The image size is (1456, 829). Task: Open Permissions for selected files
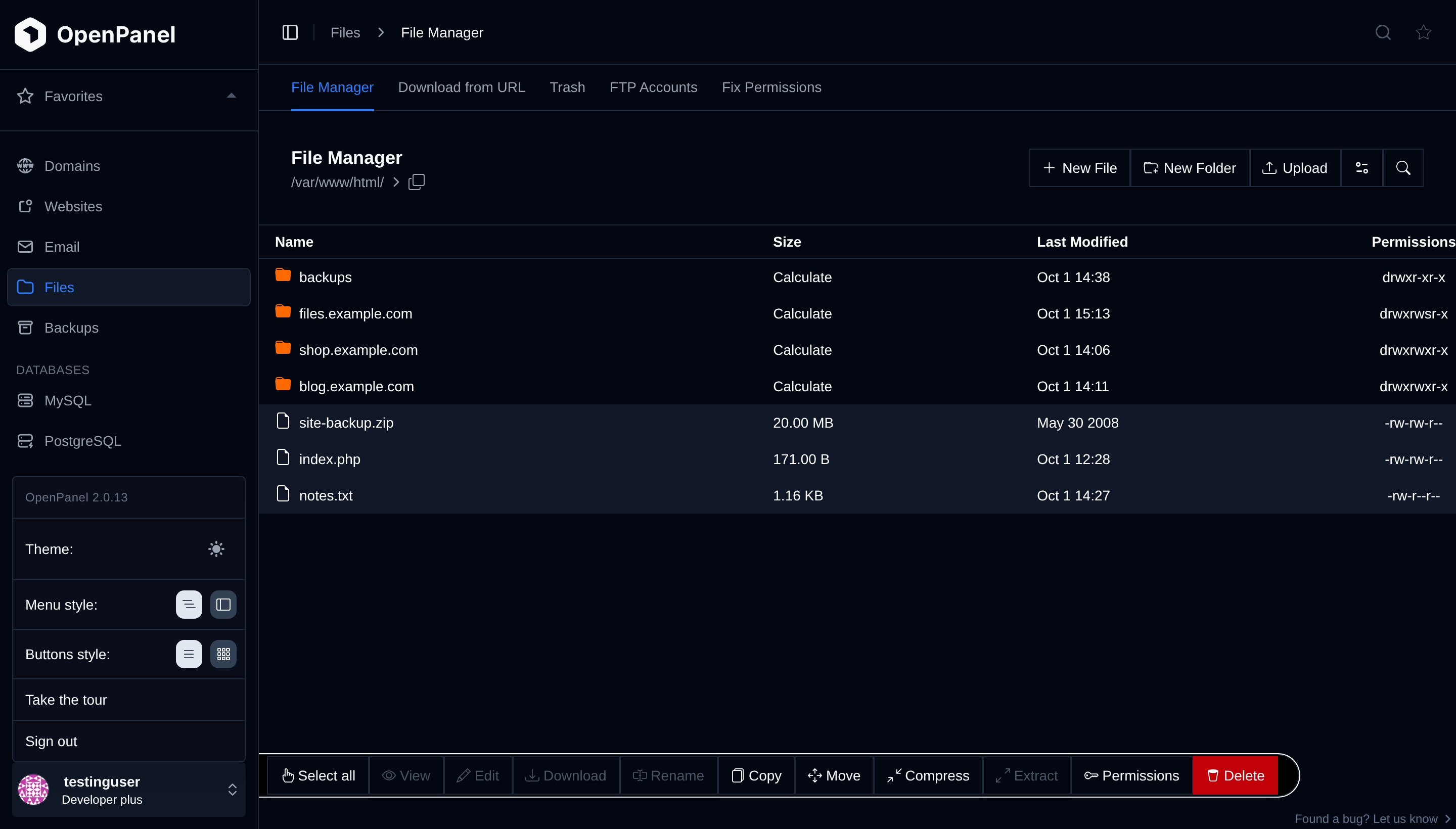[x=1131, y=775]
